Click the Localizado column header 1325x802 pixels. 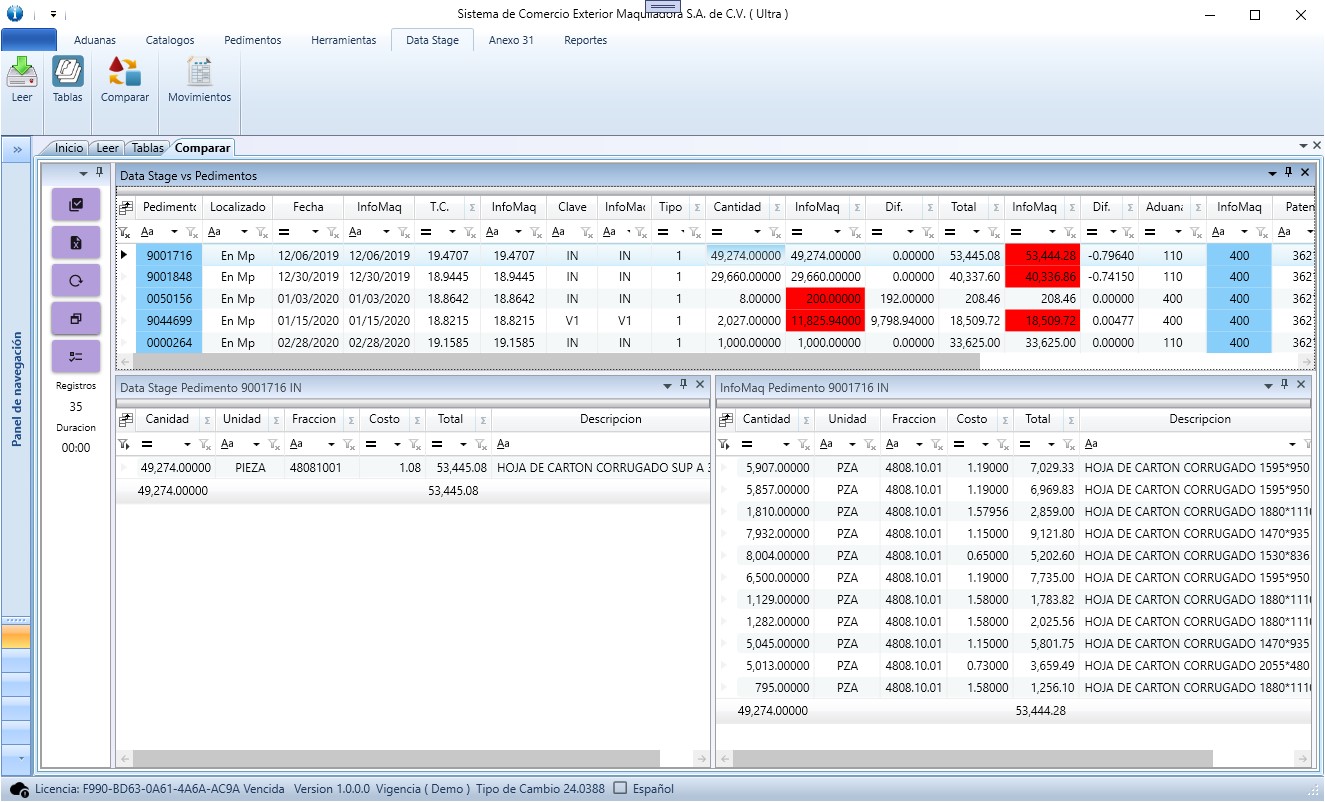[x=237, y=207]
